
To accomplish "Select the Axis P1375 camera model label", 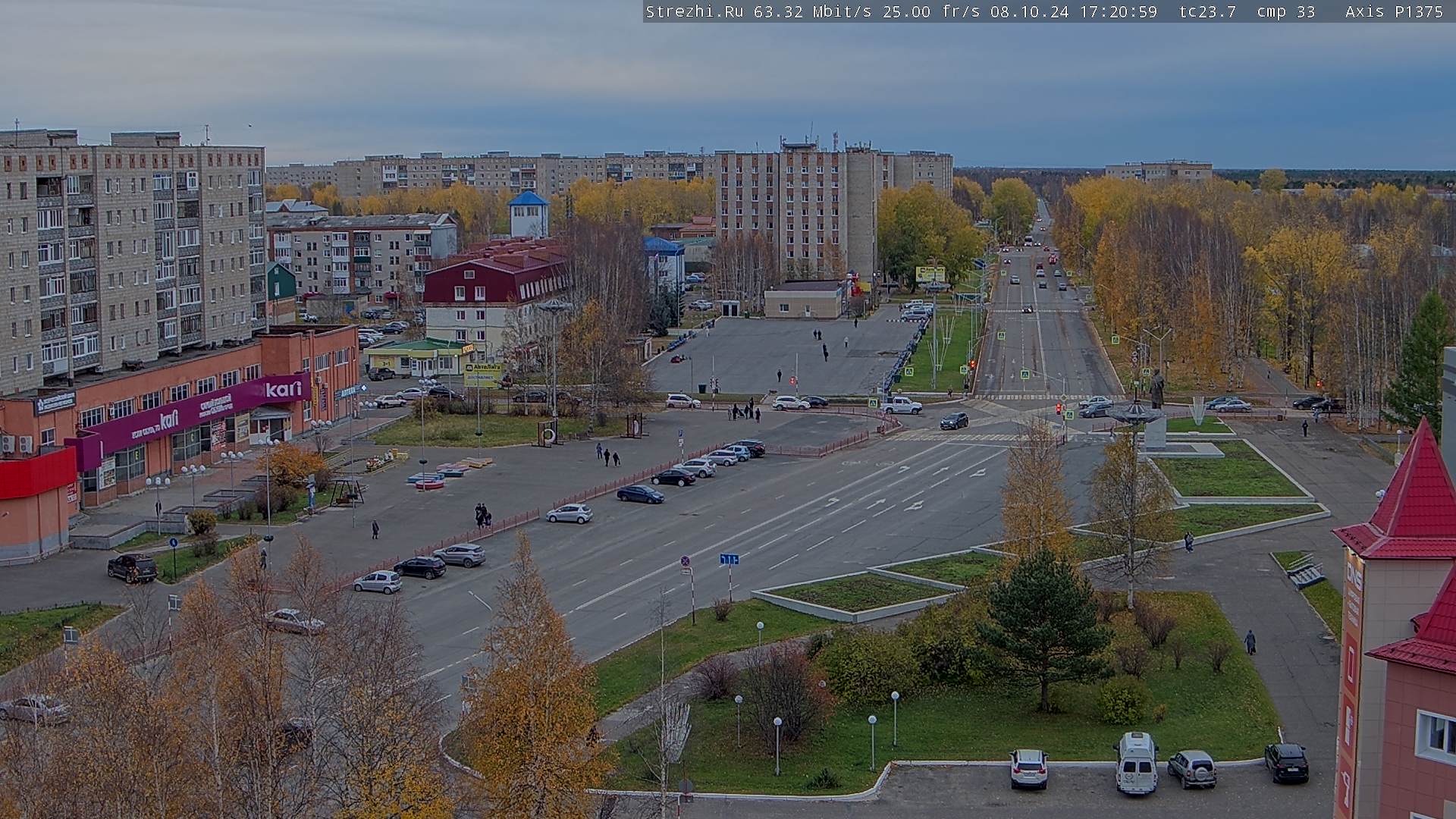I will pos(1394,11).
